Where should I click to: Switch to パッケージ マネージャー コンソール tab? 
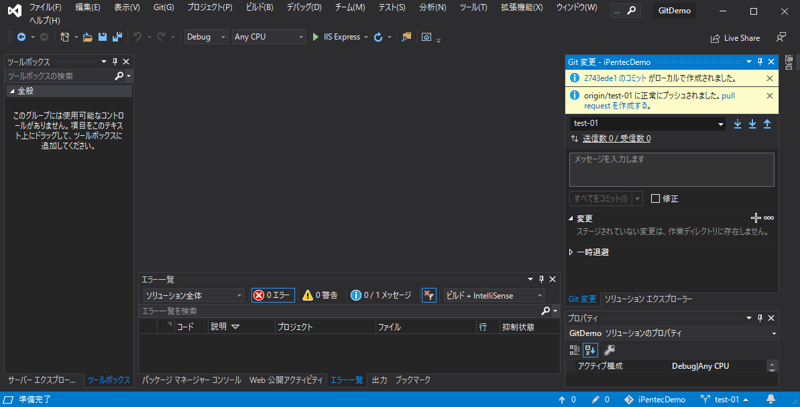[x=191, y=380]
